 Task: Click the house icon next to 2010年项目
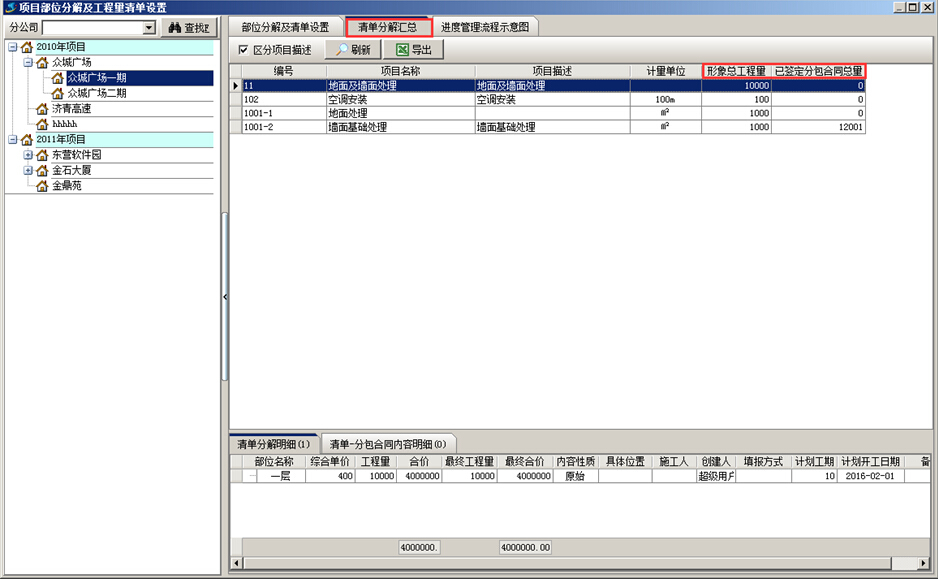pyautogui.click(x=26, y=47)
